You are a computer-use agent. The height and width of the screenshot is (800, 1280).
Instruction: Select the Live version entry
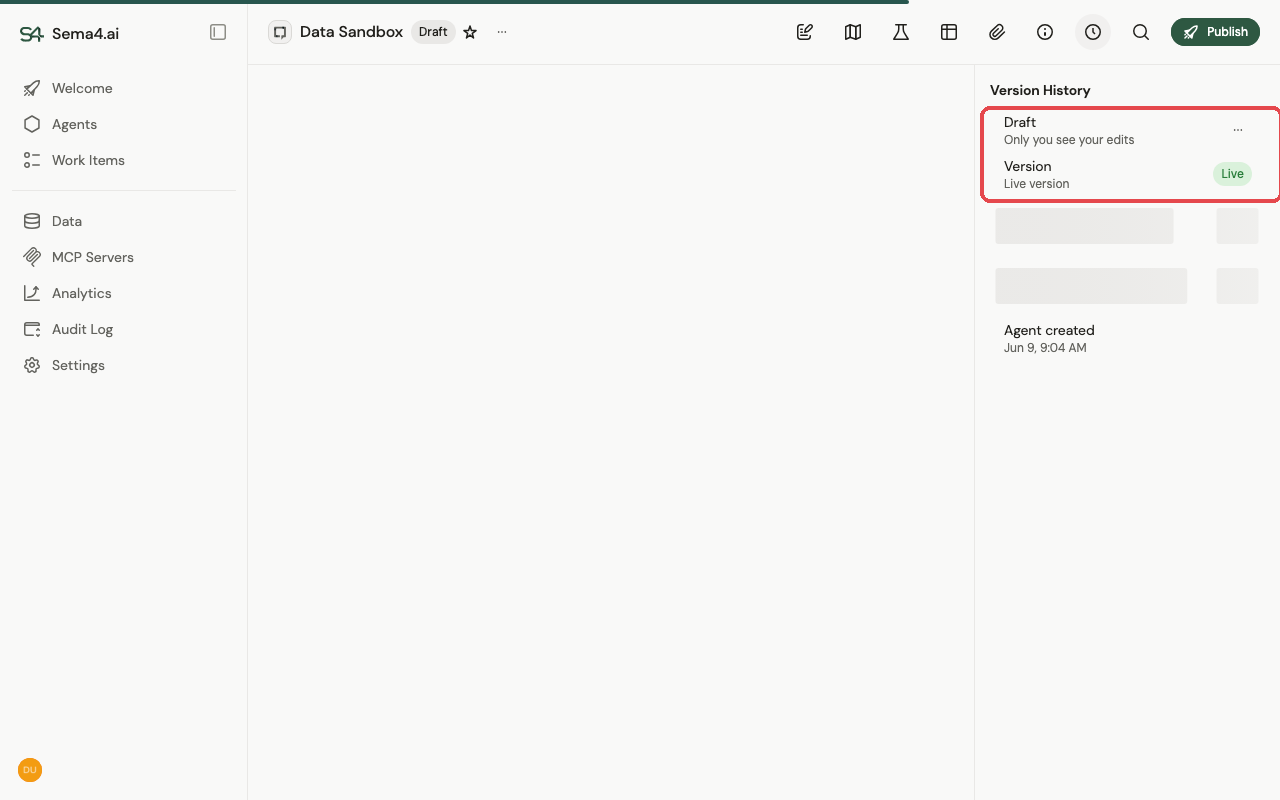1130,174
